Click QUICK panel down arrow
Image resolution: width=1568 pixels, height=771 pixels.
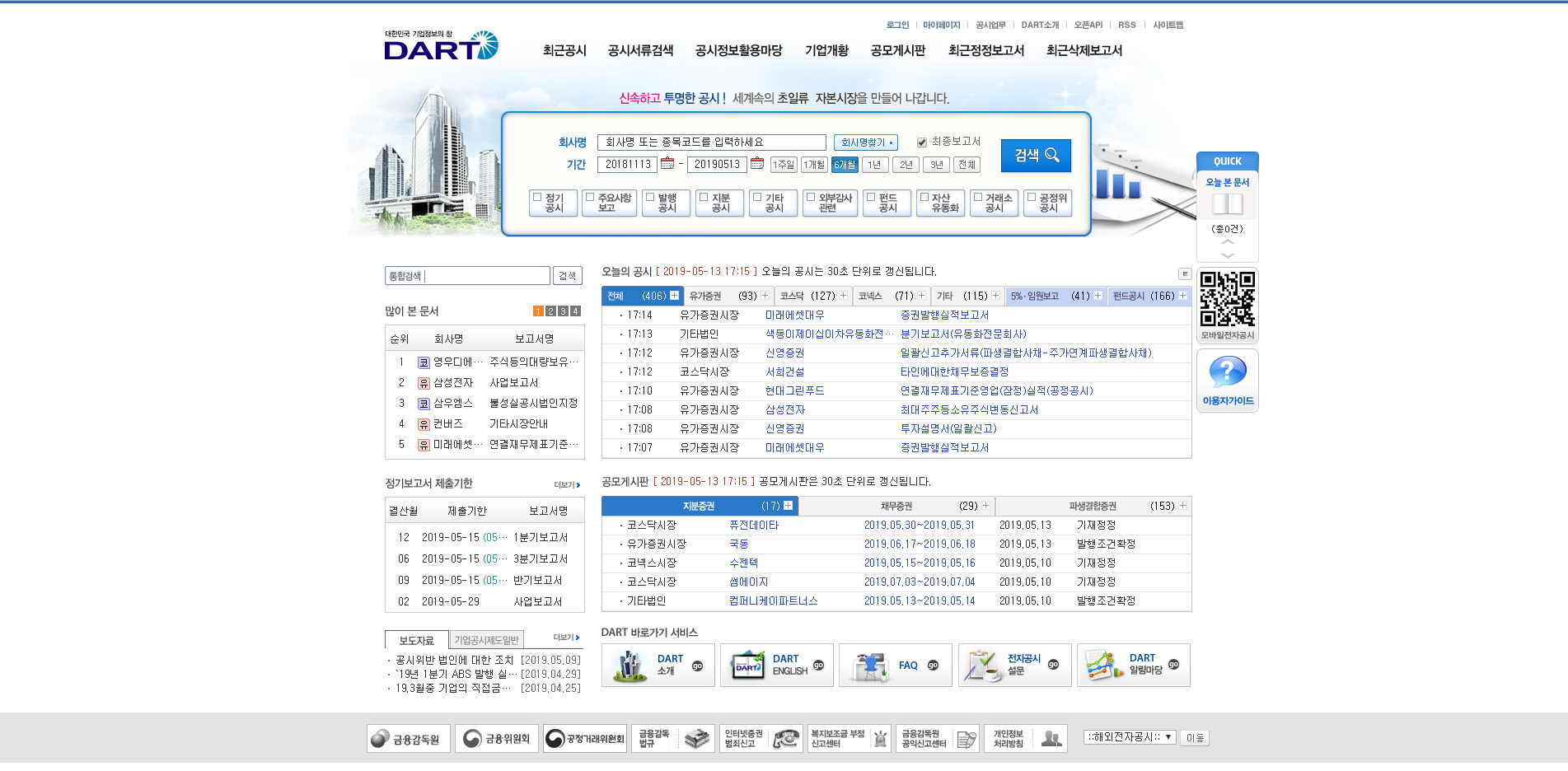coord(1227,255)
